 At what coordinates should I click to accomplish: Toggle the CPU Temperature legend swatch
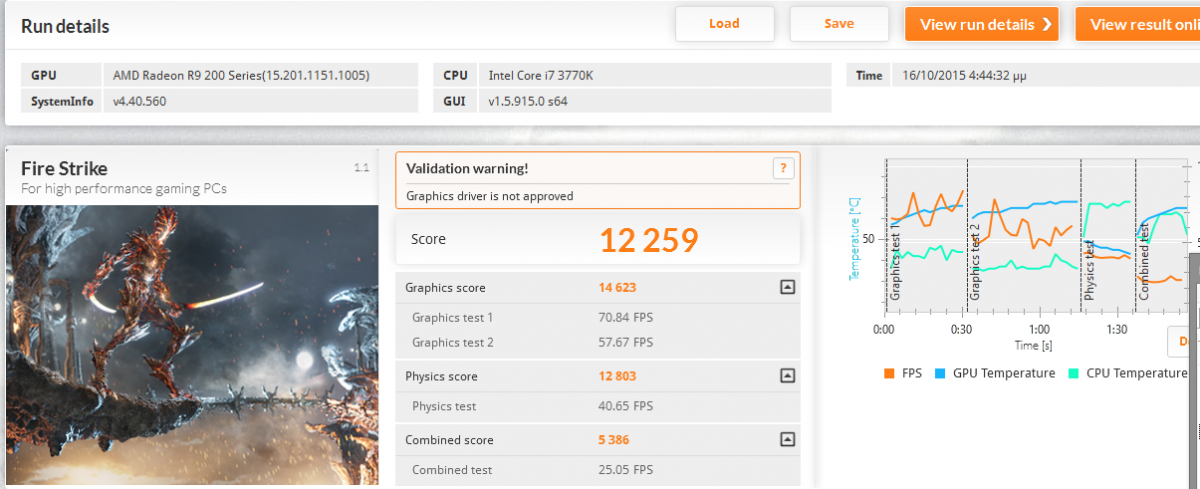point(1073,373)
